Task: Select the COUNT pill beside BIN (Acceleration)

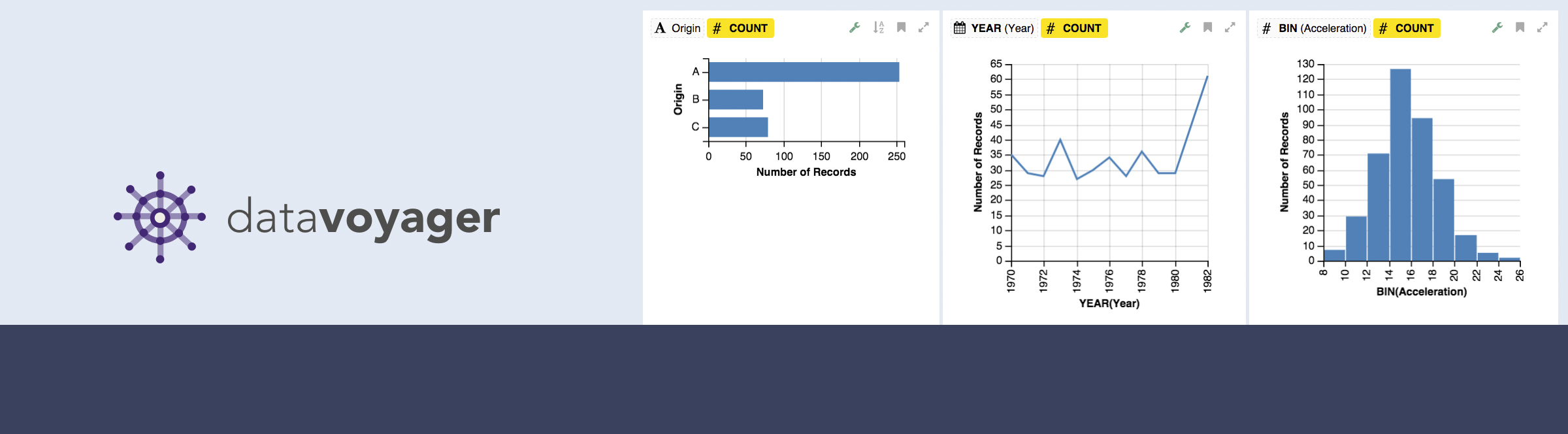Action: click(x=1407, y=28)
